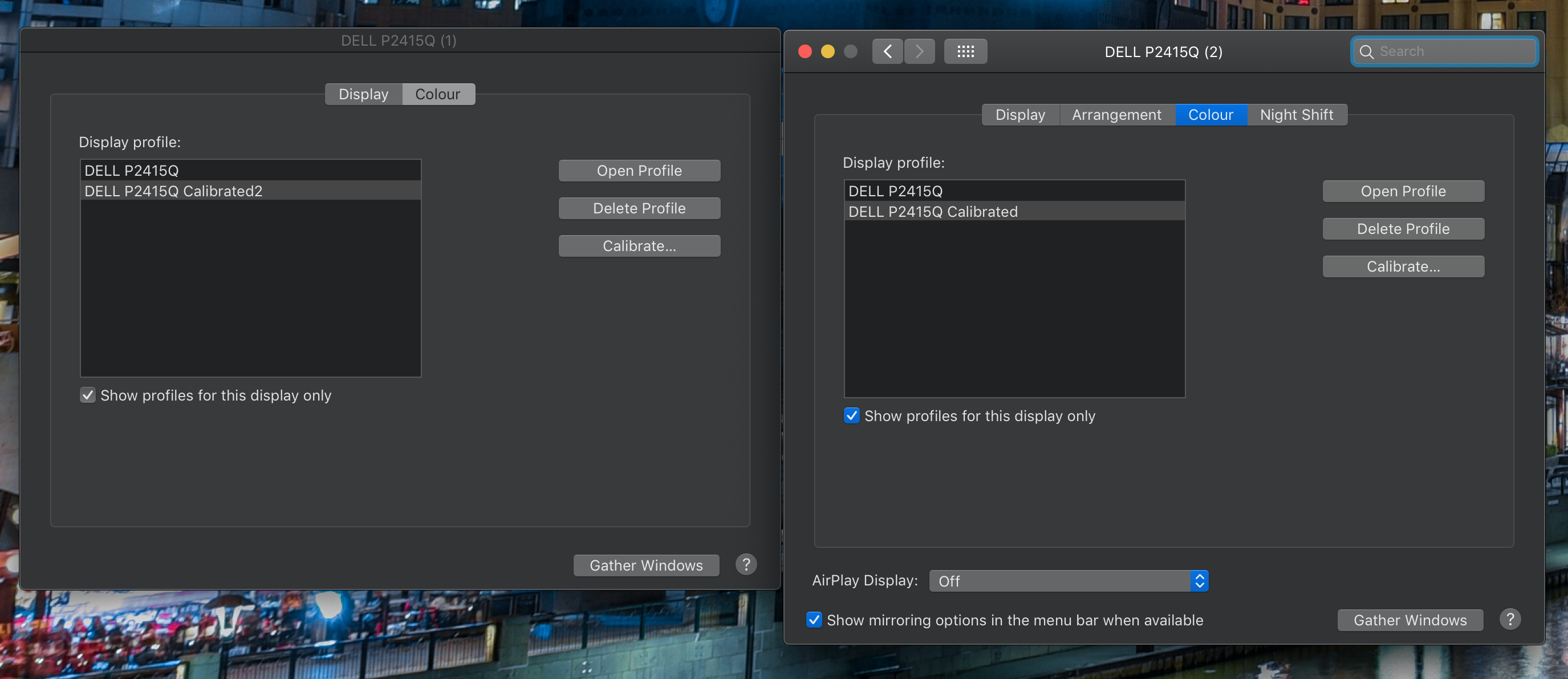This screenshot has width=1568, height=679.
Task: Select DELL P2415Q profile in window (1) list
Action: (250, 171)
